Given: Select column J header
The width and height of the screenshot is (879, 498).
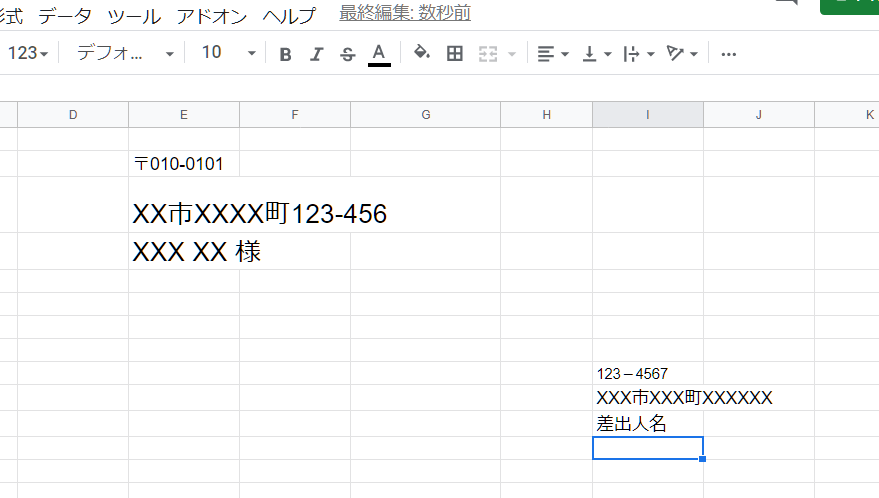Looking at the screenshot, I should [x=759, y=115].
